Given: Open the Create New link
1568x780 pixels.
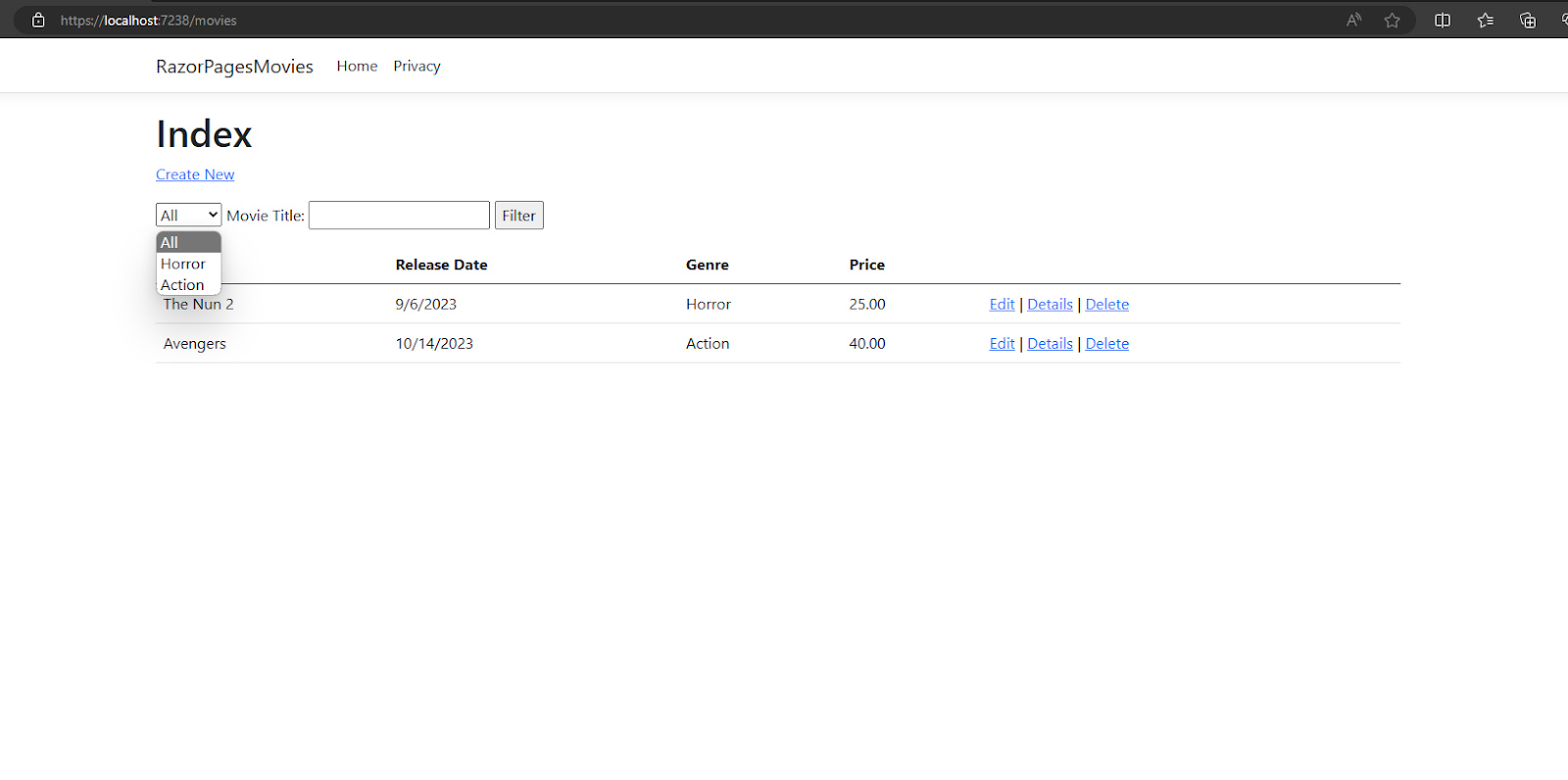Looking at the screenshot, I should pyautogui.click(x=195, y=174).
